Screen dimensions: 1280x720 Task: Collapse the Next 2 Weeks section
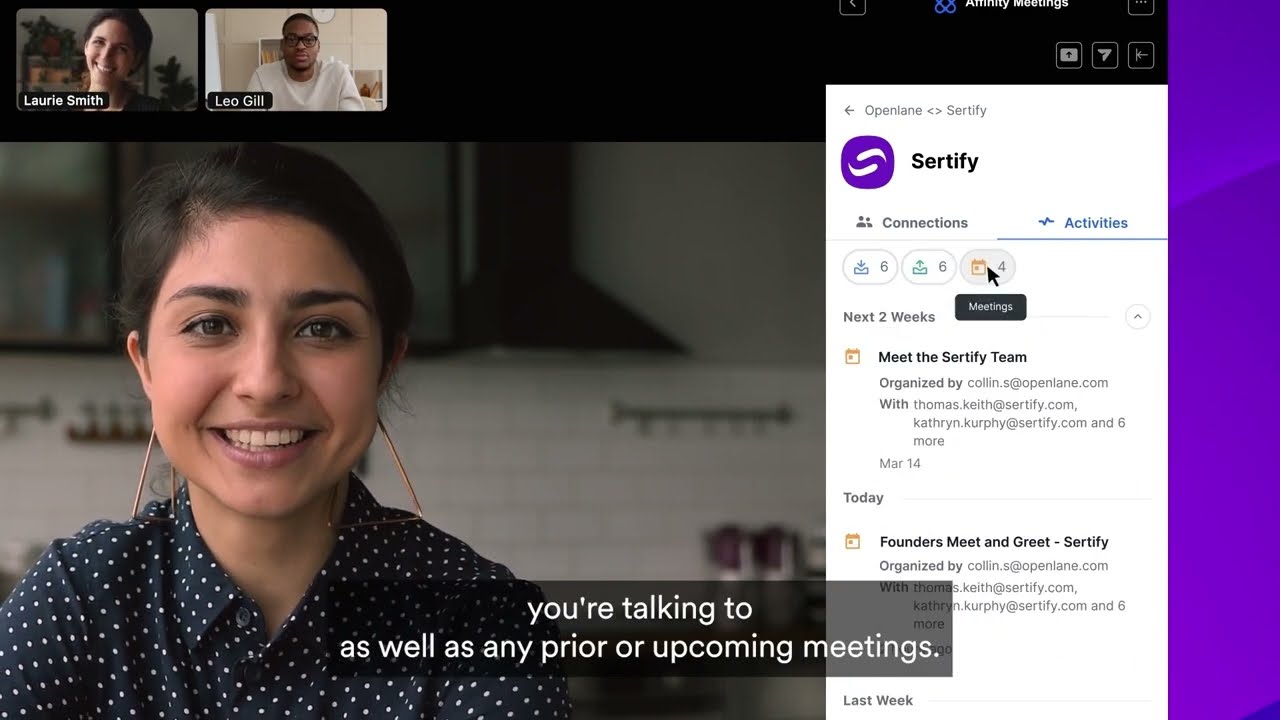pos(1137,317)
